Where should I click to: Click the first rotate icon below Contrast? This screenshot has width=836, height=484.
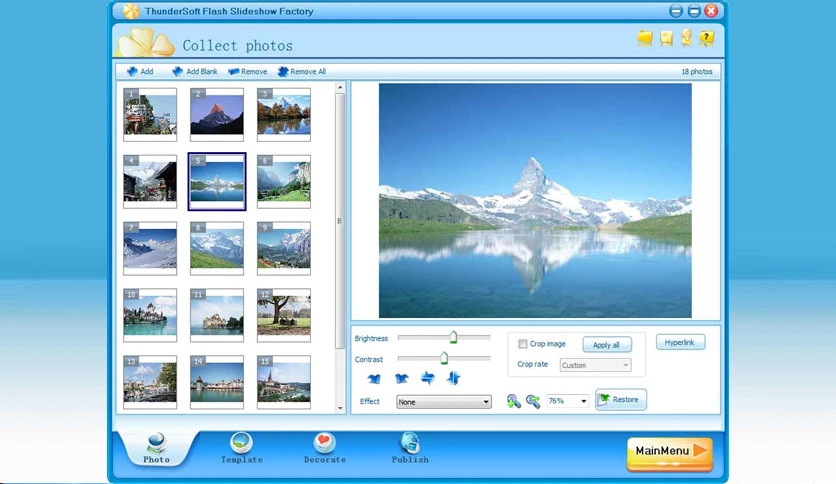[374, 378]
